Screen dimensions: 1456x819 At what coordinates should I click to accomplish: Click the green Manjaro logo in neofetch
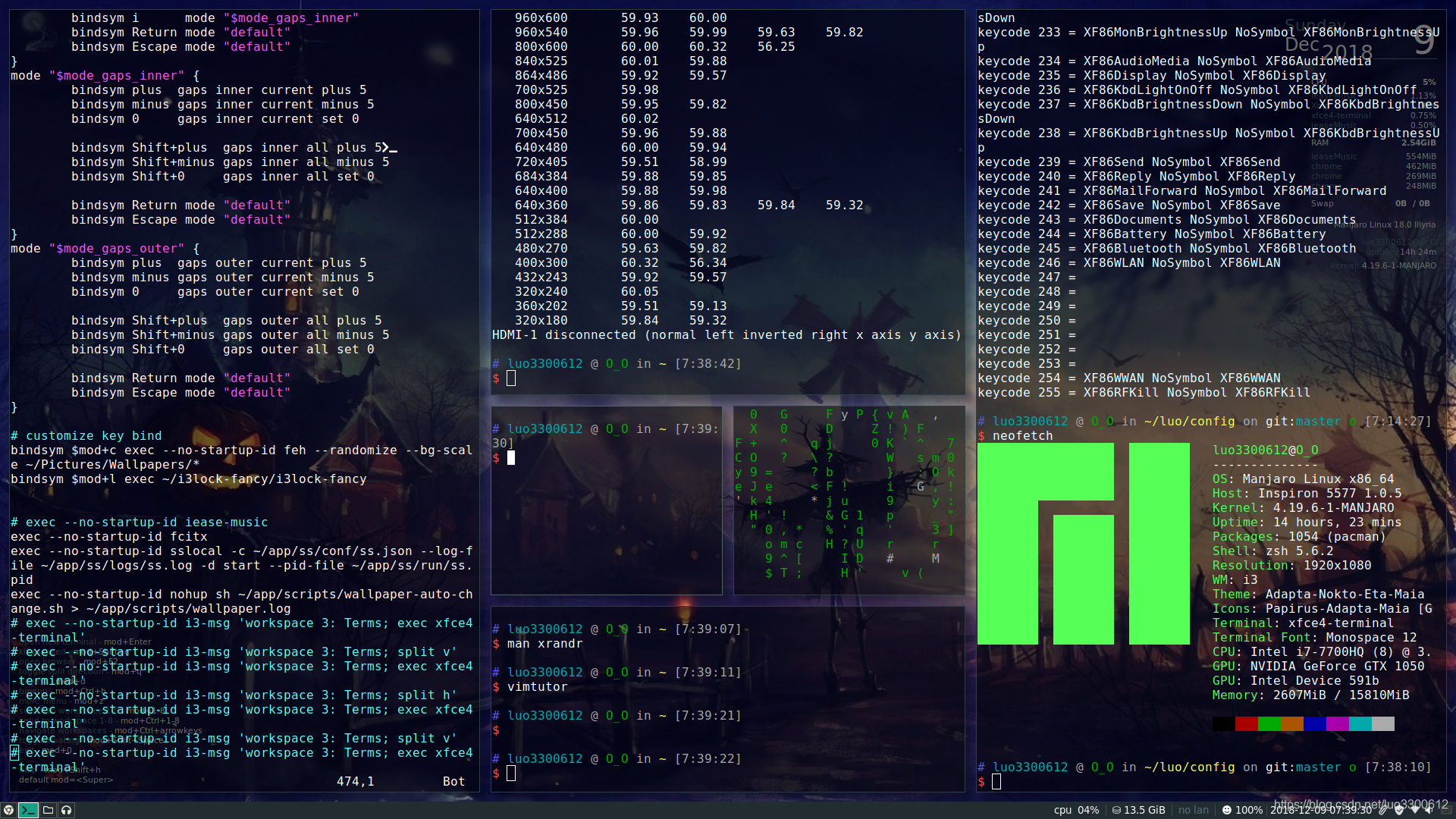pyautogui.click(x=1084, y=544)
